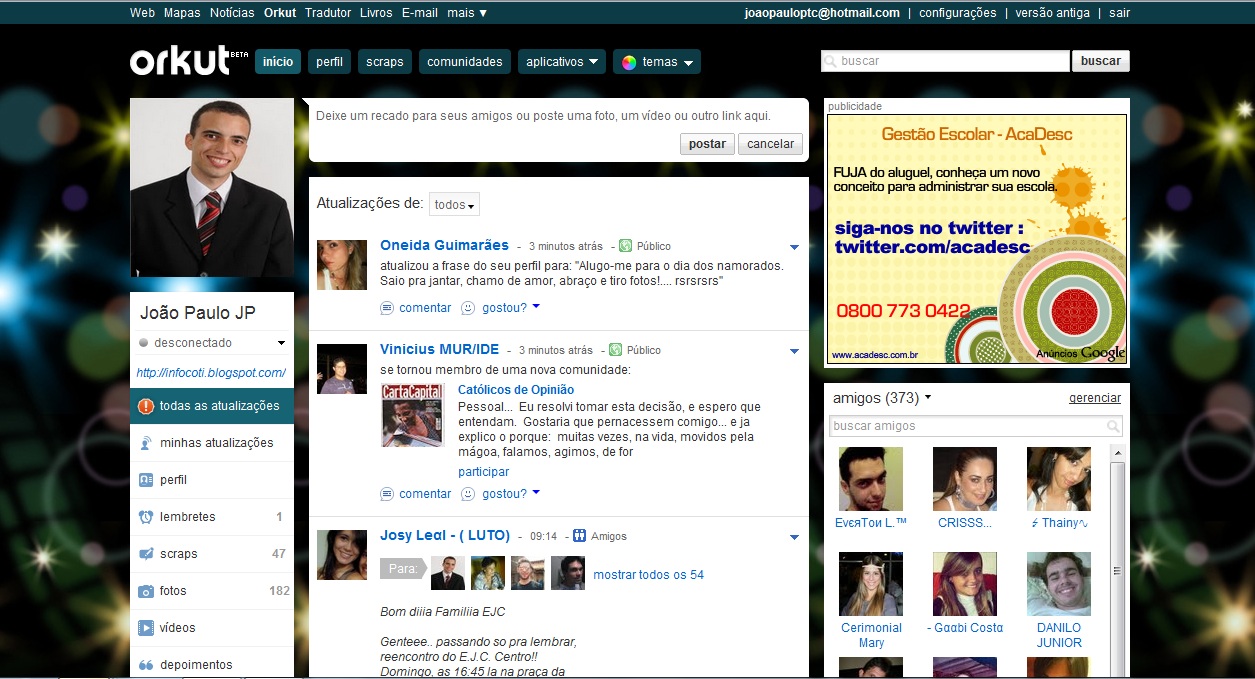Image resolution: width=1255 pixels, height=679 pixels.
Task: Switch to versão antiga
Action: click(1053, 13)
